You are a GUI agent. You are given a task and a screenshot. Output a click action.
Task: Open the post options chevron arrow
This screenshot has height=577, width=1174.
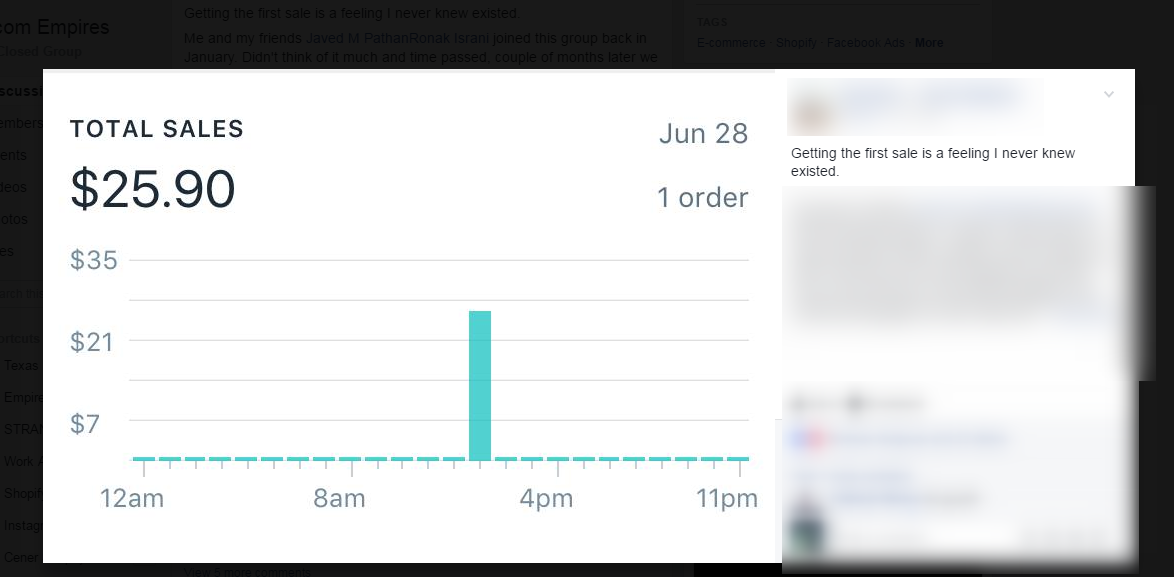pos(1108,94)
